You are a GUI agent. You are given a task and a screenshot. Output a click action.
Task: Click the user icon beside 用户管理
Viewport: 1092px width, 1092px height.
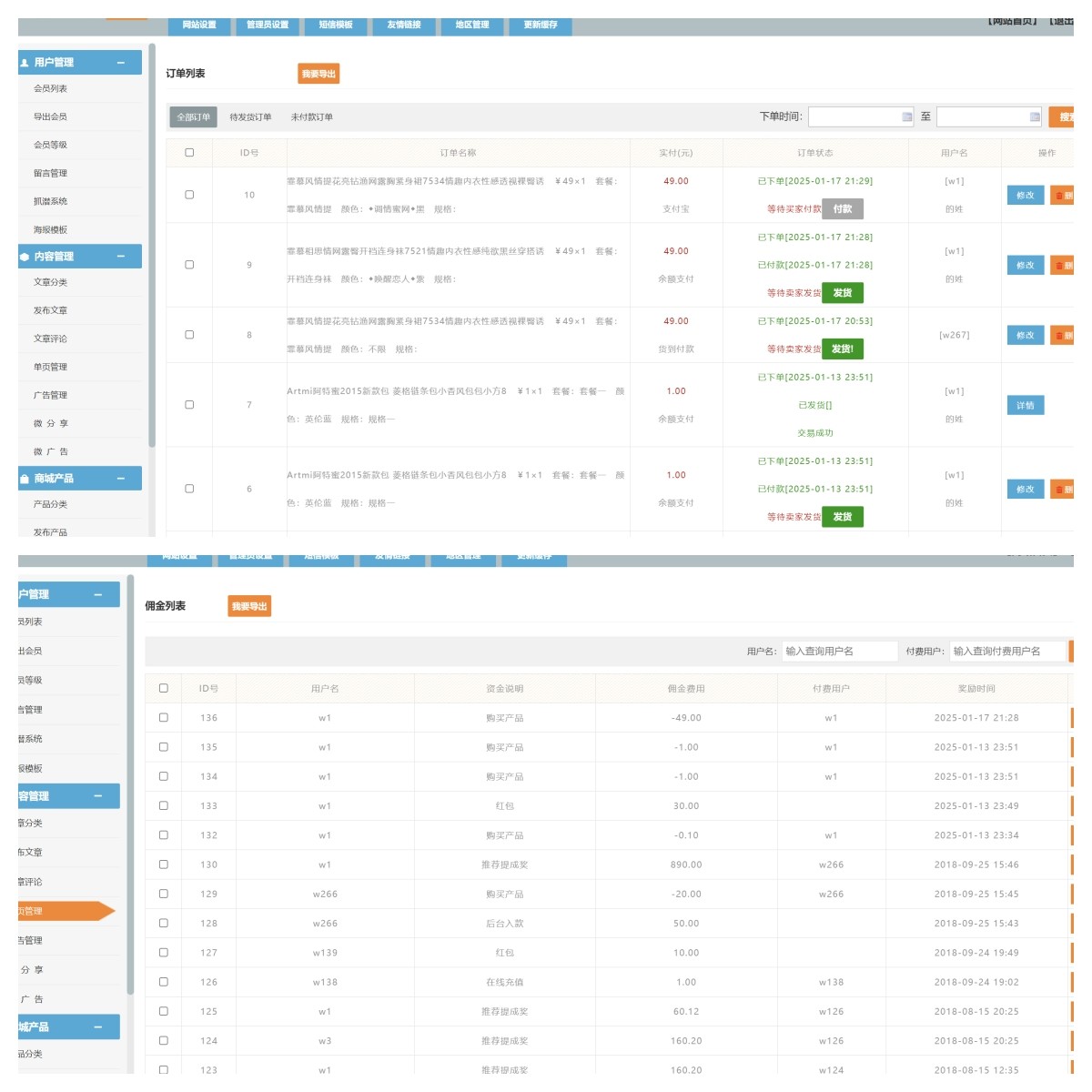tap(25, 63)
